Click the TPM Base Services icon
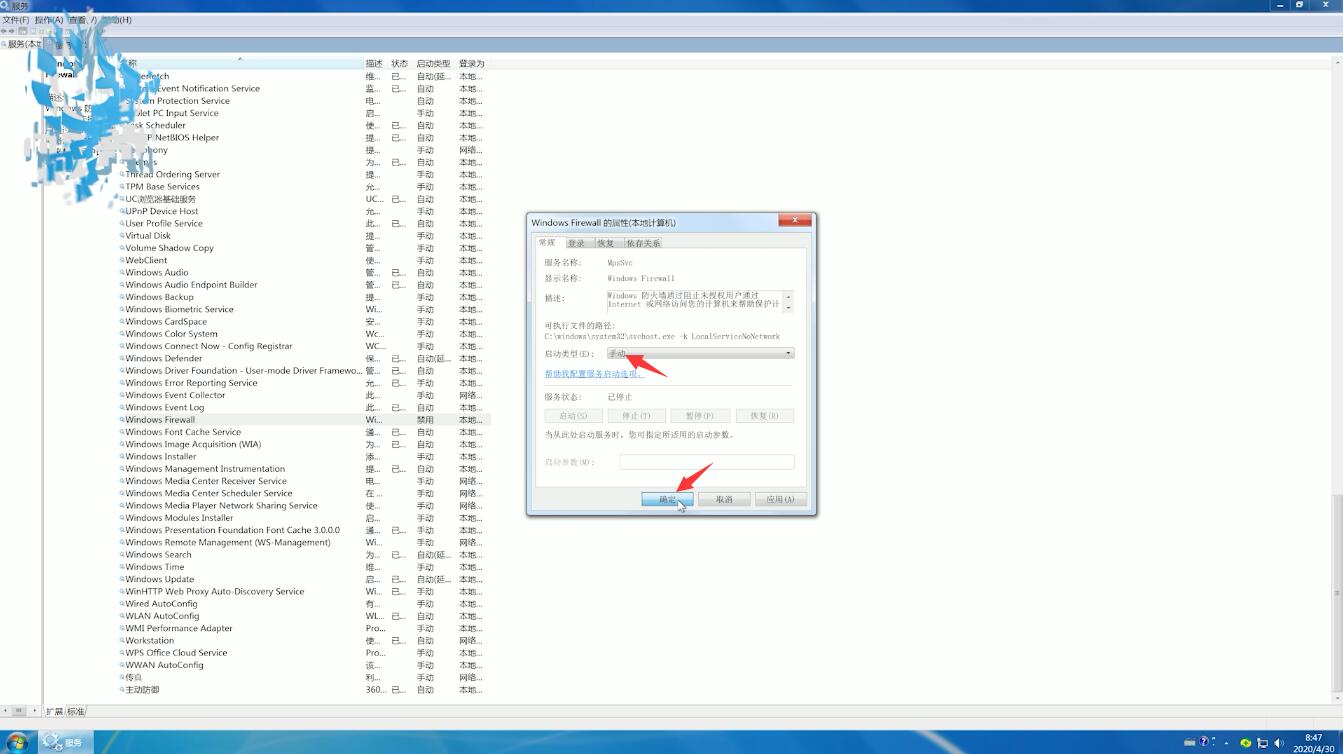1343x754 pixels. coord(122,187)
